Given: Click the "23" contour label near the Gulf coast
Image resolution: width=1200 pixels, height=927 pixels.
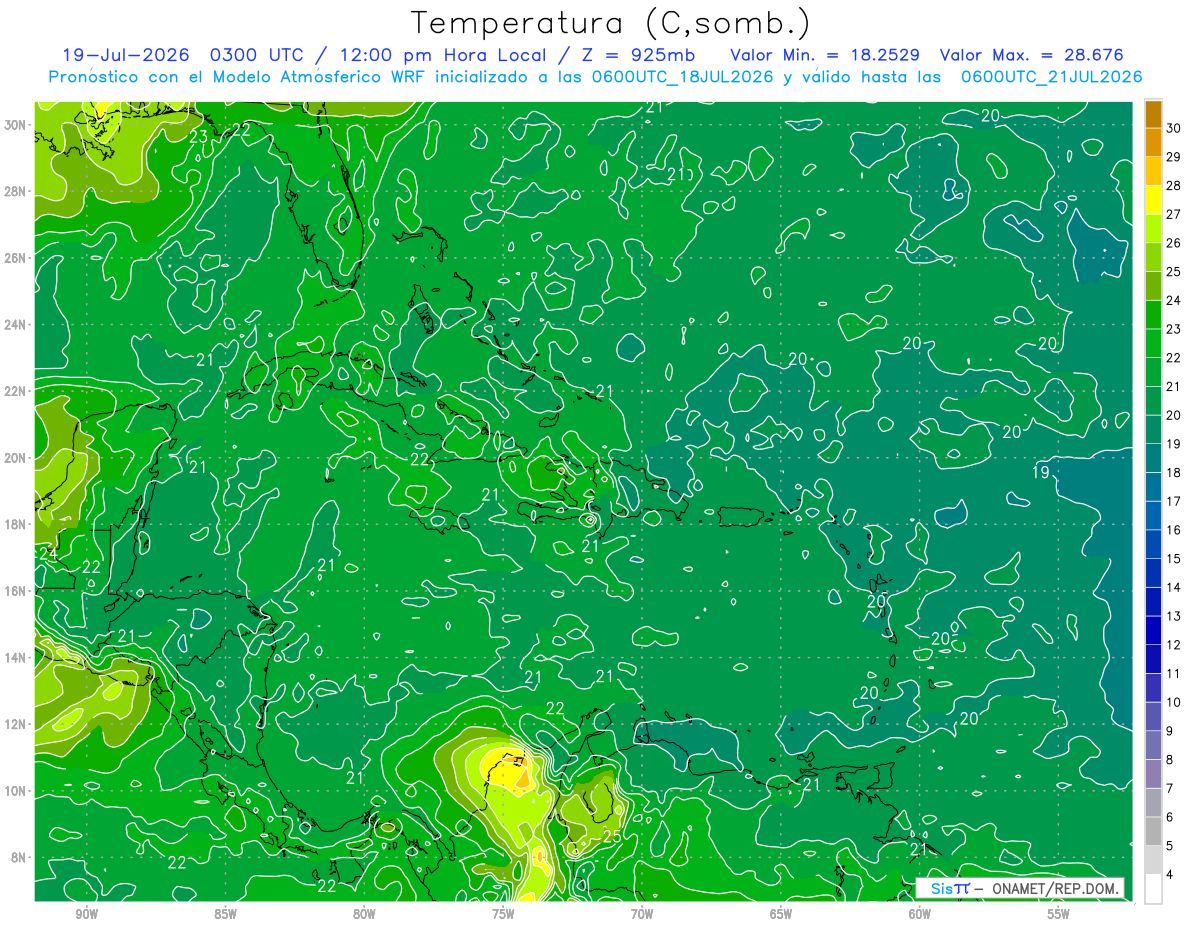Looking at the screenshot, I should coord(199,137).
